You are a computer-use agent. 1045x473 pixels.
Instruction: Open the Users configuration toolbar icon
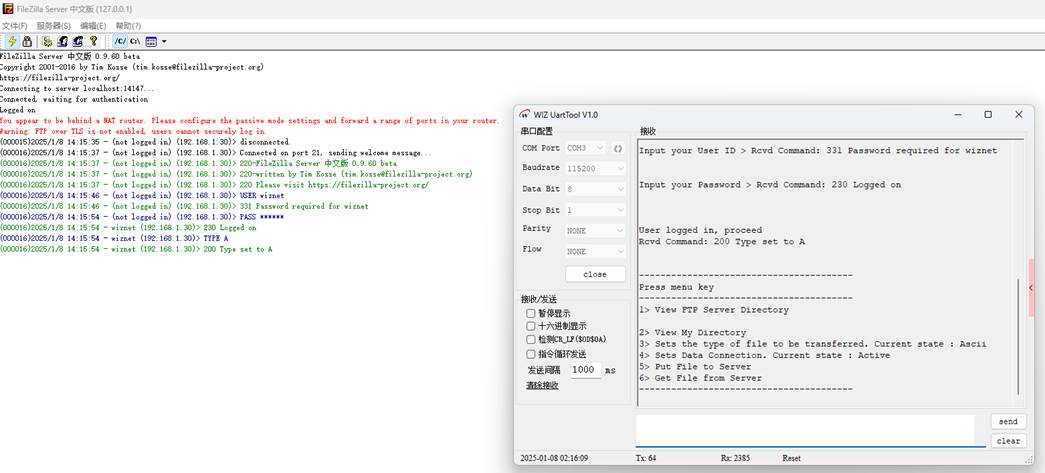62,42
